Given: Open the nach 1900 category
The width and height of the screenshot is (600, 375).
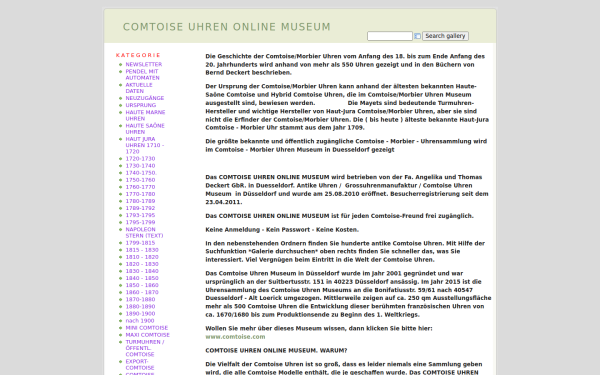Looking at the screenshot, I should (x=140, y=321).
